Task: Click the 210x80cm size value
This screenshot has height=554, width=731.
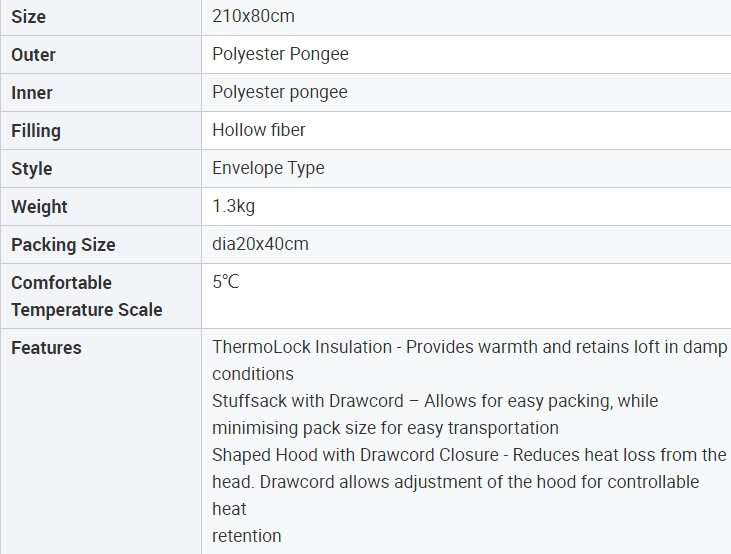Action: click(x=253, y=16)
